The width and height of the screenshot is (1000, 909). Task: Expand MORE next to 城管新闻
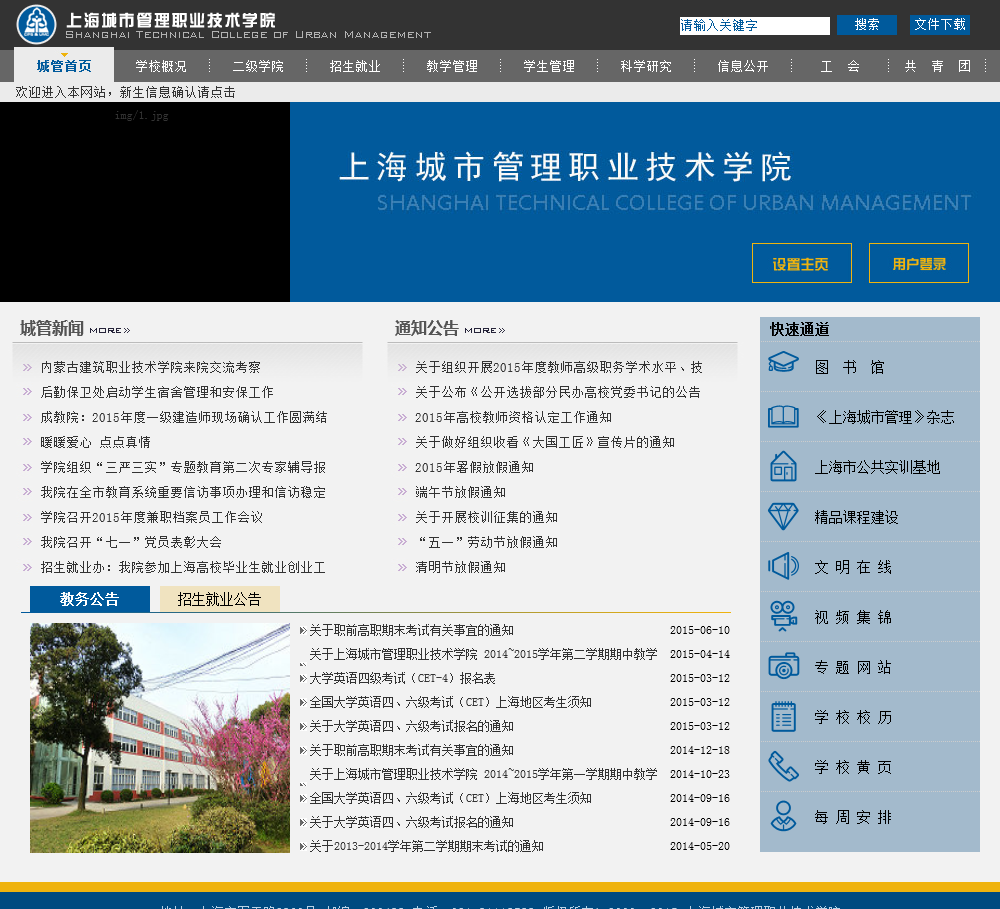(x=109, y=330)
